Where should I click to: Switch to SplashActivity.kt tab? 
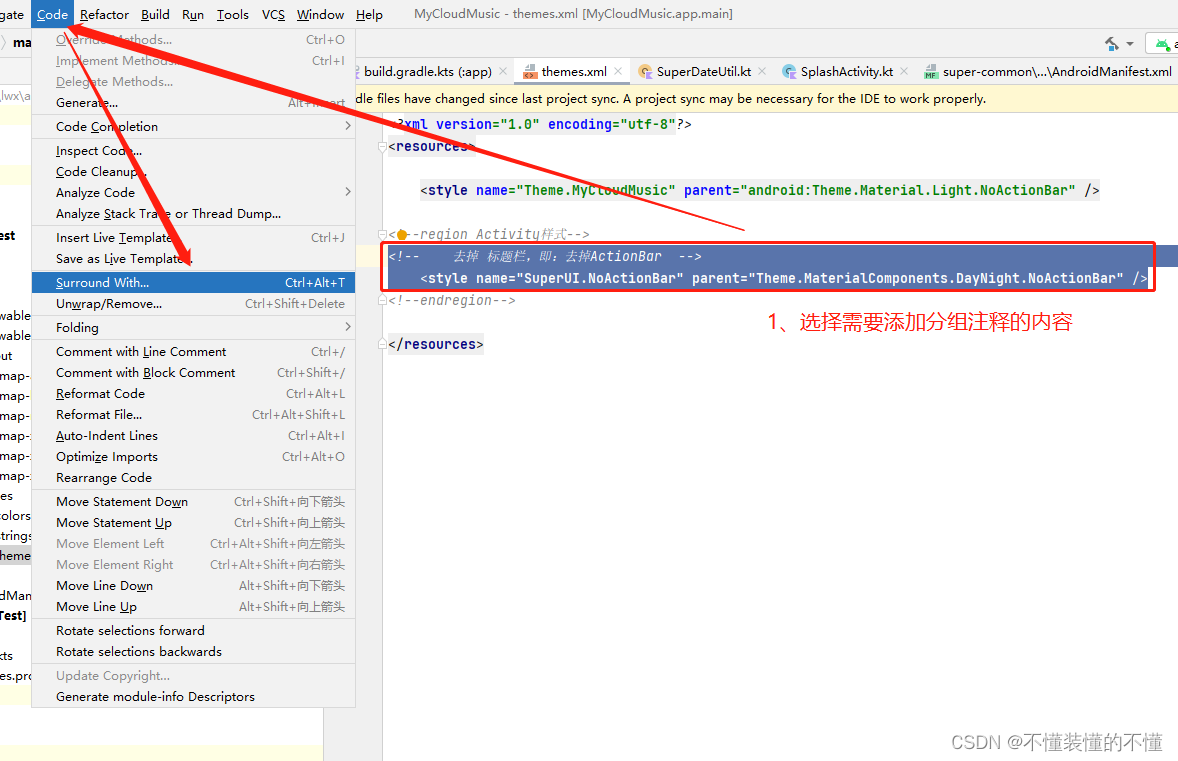(x=847, y=71)
